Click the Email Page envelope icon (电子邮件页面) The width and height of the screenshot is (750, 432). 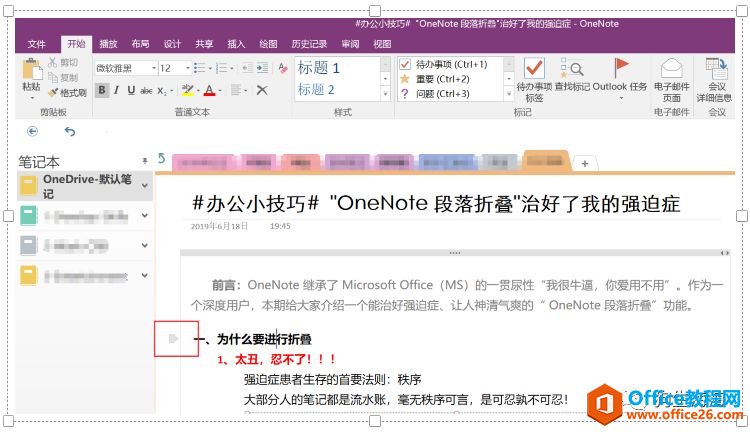click(671, 68)
